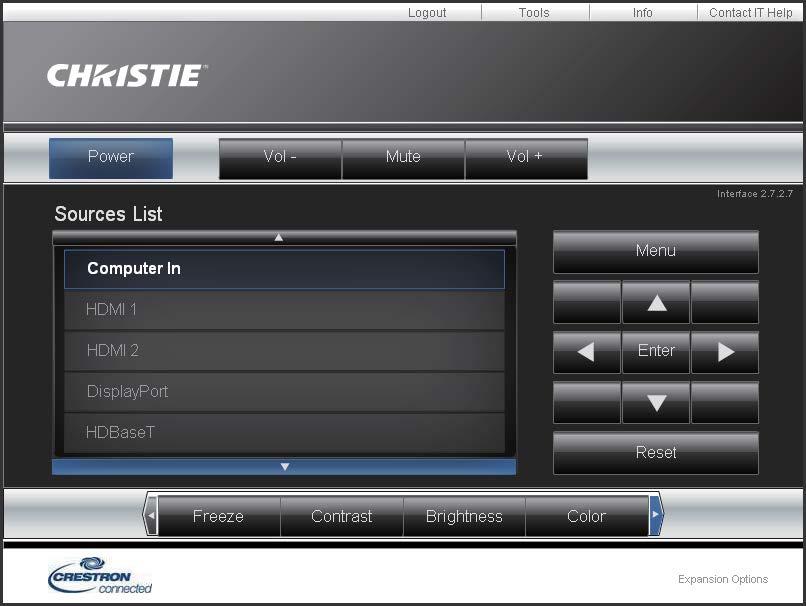Adjust Color setting
The width and height of the screenshot is (806, 606).
point(587,516)
